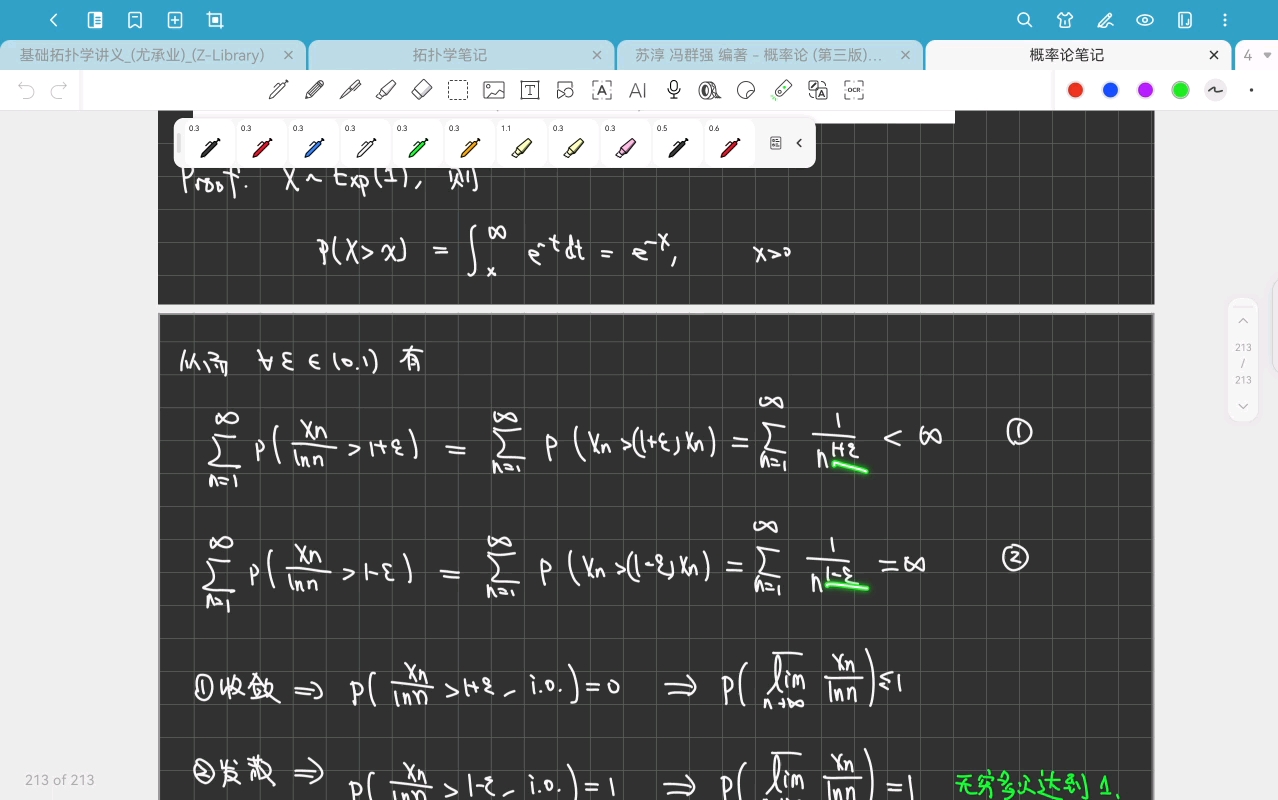Select the fountain pen tool
Viewport: 1278px width, 800px height.
point(278,90)
